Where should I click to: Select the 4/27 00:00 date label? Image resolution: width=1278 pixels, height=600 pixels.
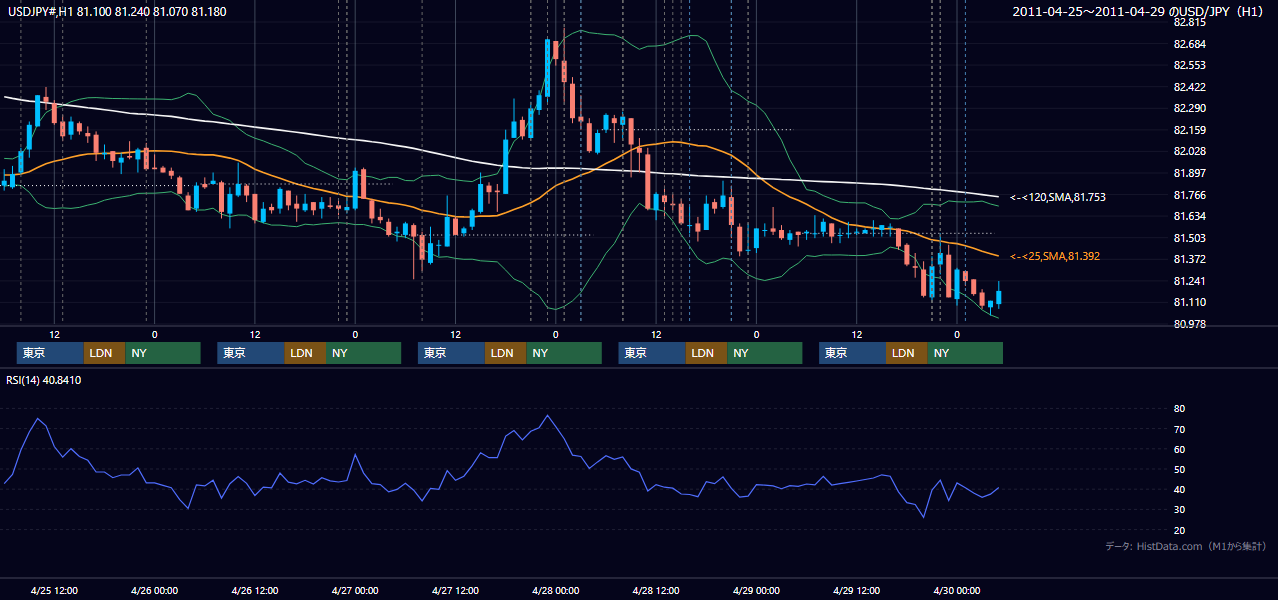pos(355,590)
